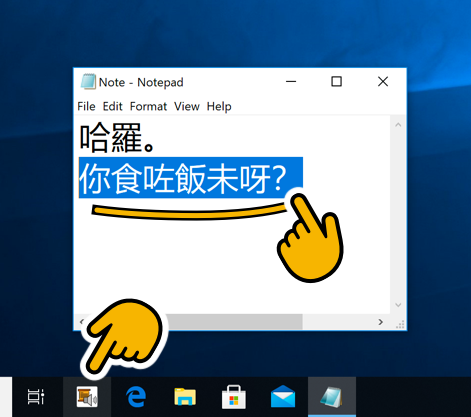This screenshot has width=471, height=417.
Task: Click the horizontal scrollbar thumb
Action: click(235, 322)
